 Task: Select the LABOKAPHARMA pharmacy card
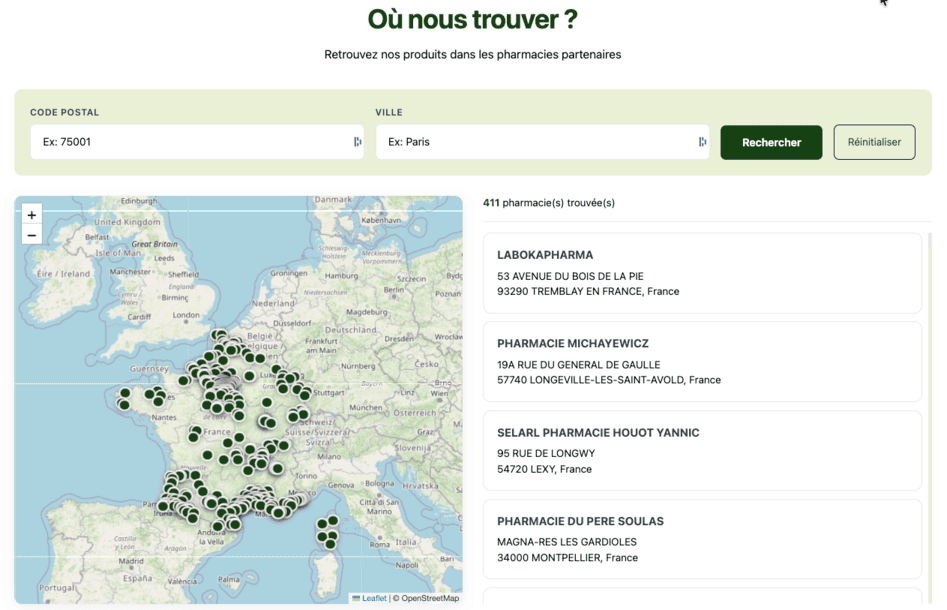(702, 273)
